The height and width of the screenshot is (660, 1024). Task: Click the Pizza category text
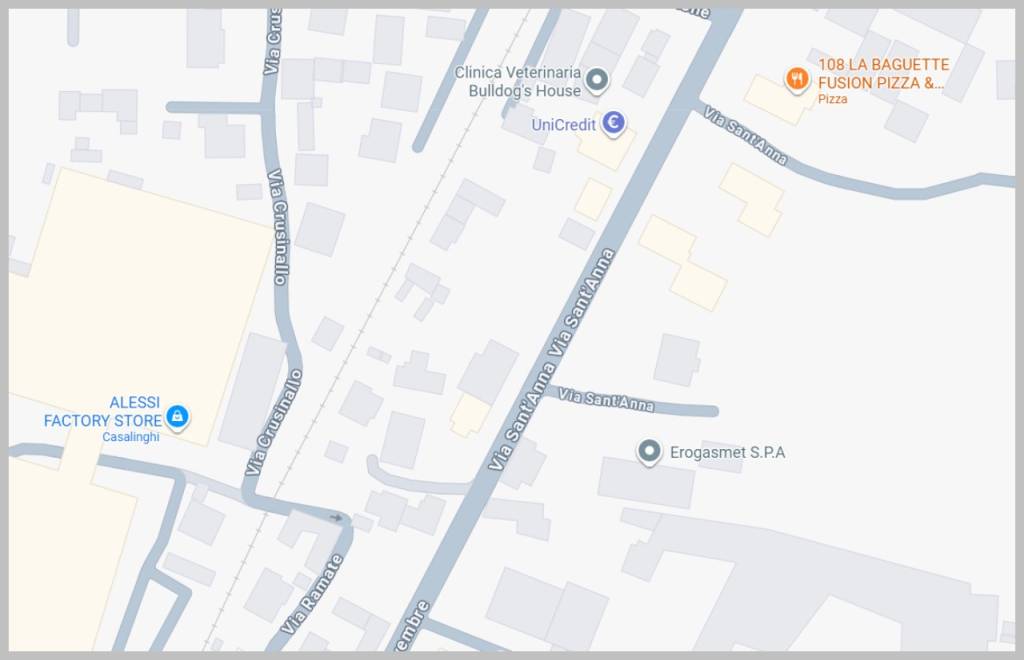[x=833, y=99]
